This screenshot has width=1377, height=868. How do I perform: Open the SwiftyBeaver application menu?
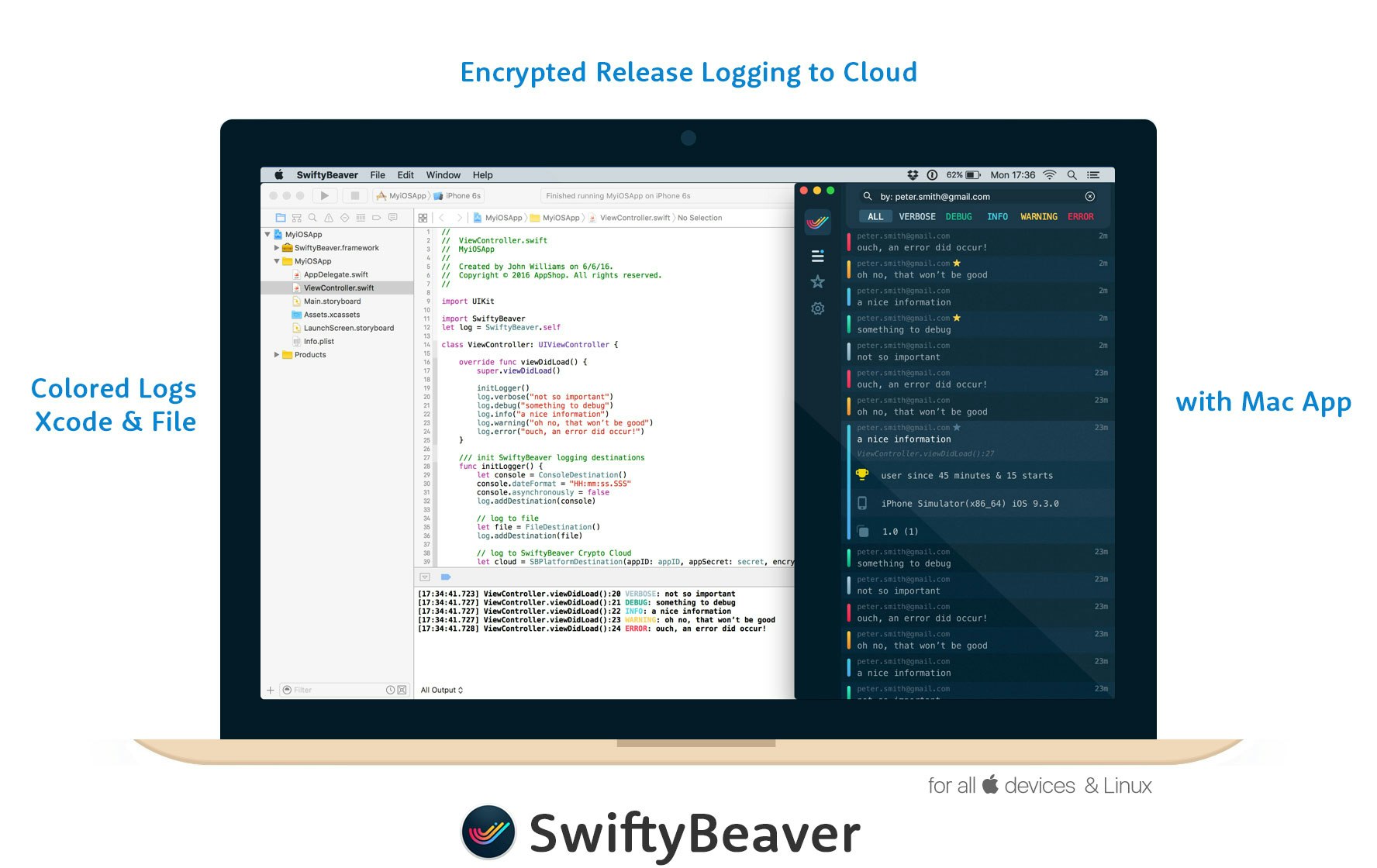point(327,175)
